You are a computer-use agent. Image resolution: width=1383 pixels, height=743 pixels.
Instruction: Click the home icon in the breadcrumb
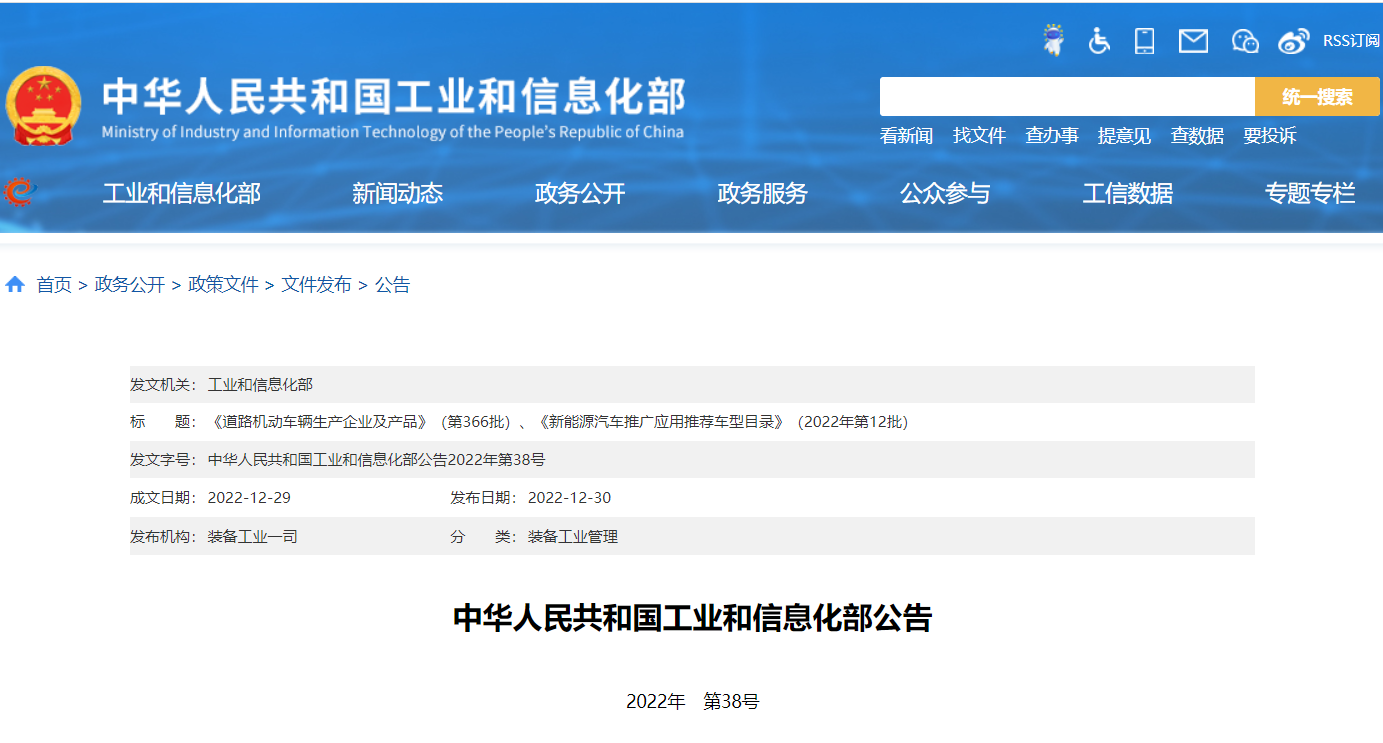[x=15, y=284]
